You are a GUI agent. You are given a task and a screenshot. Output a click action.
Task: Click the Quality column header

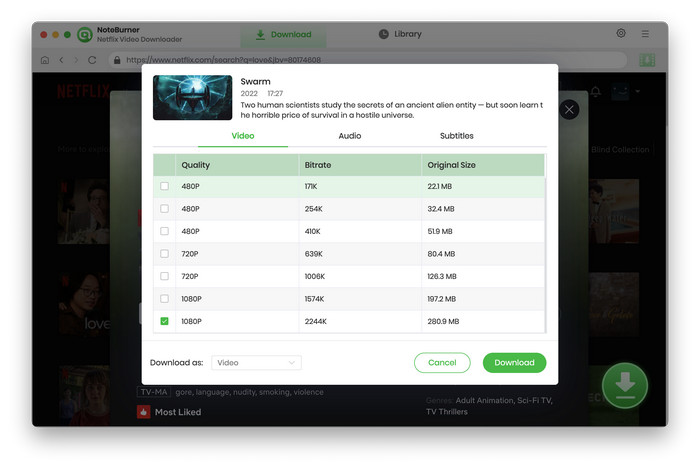(x=237, y=165)
